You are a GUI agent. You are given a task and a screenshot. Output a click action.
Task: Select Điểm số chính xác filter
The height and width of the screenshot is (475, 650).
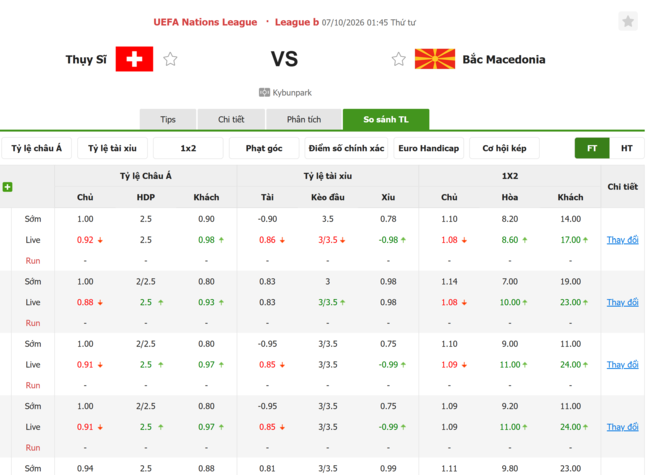click(346, 148)
